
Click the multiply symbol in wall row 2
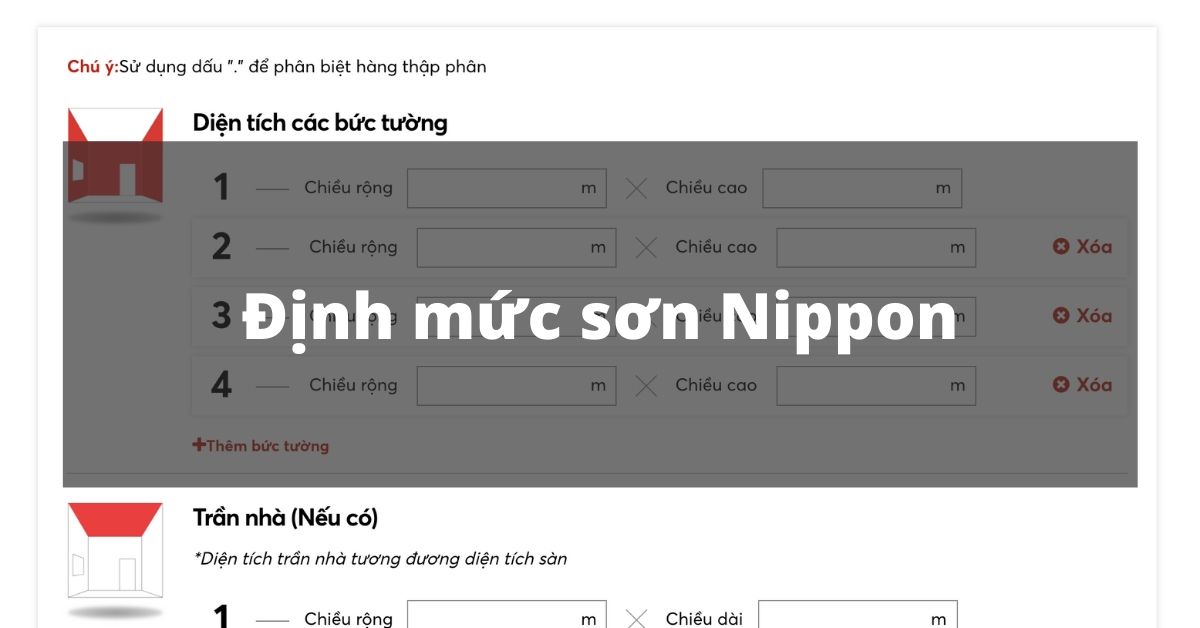pyautogui.click(x=646, y=248)
